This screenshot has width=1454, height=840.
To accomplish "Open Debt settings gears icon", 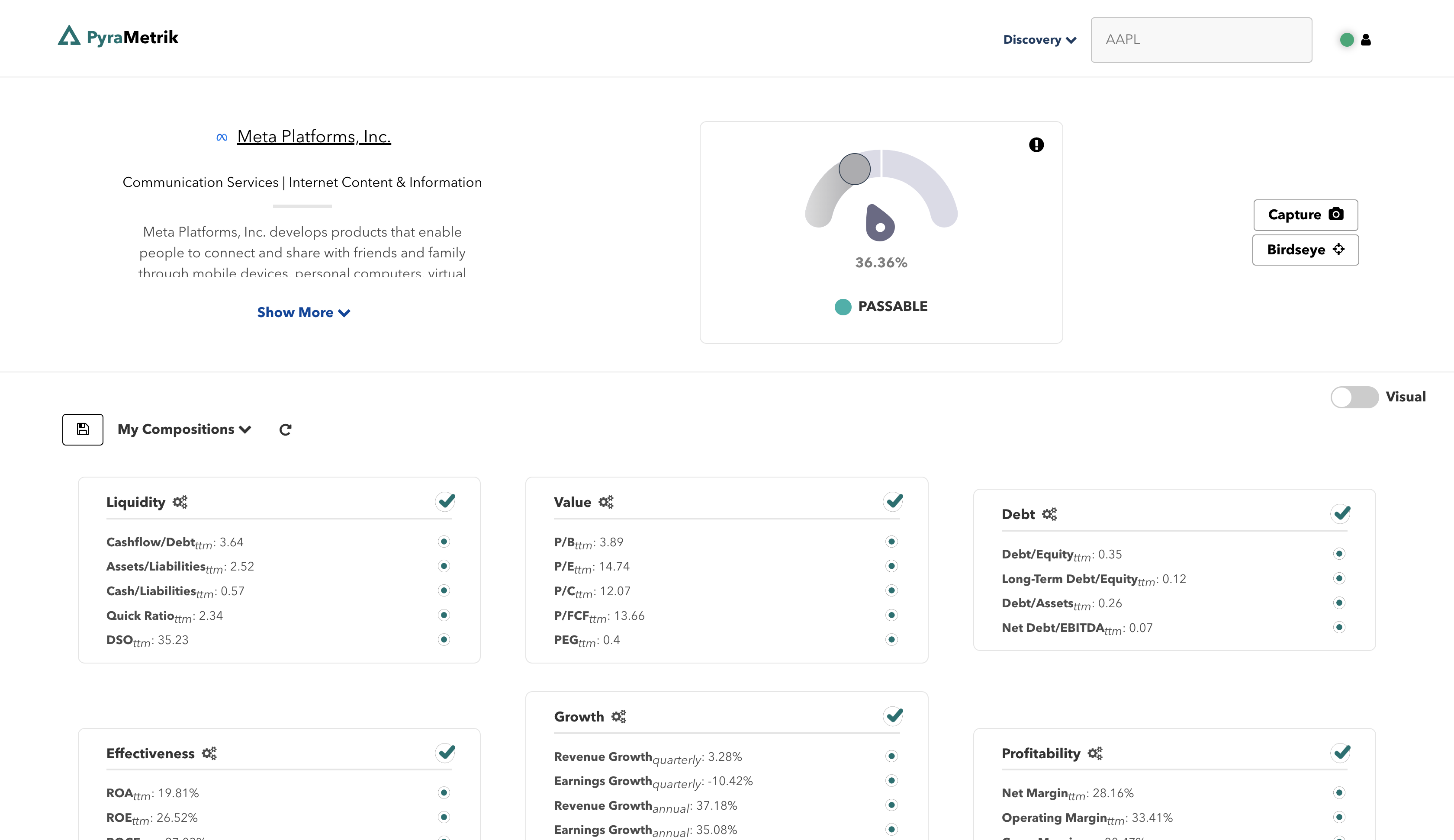I will coord(1049,514).
